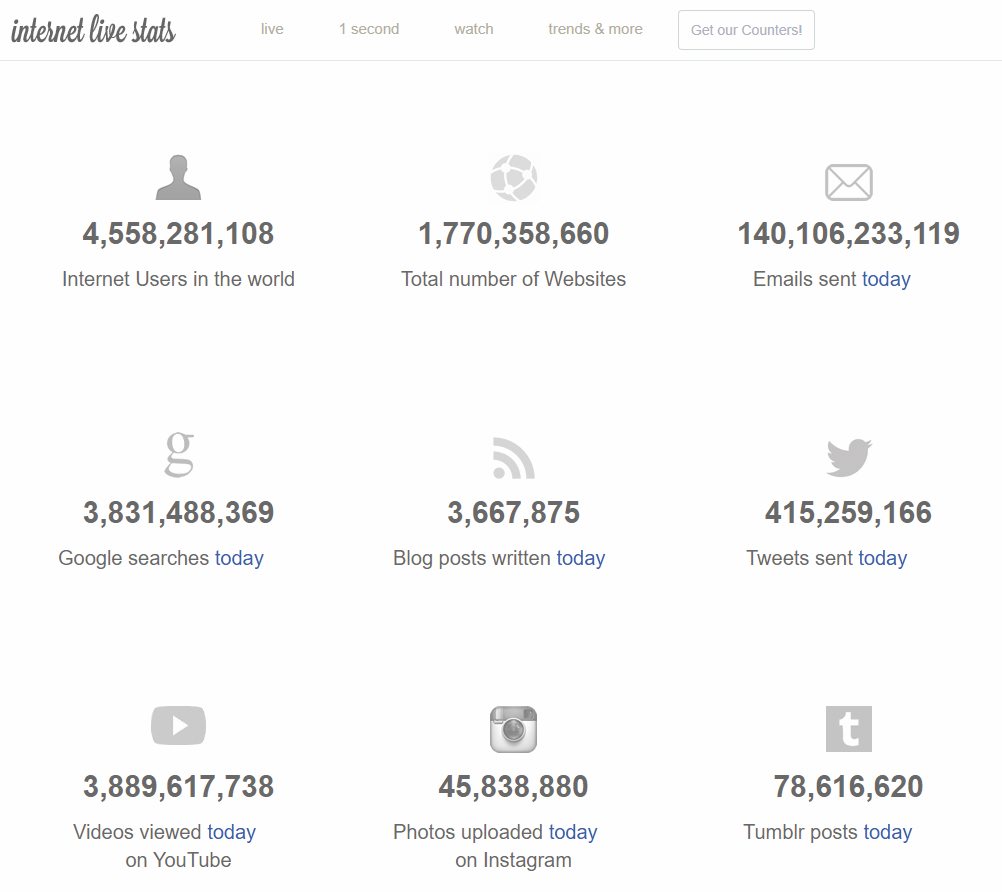The width and height of the screenshot is (1002, 892).
Task: Click the 3,831,488,369 Google searches counter
Action: [179, 512]
